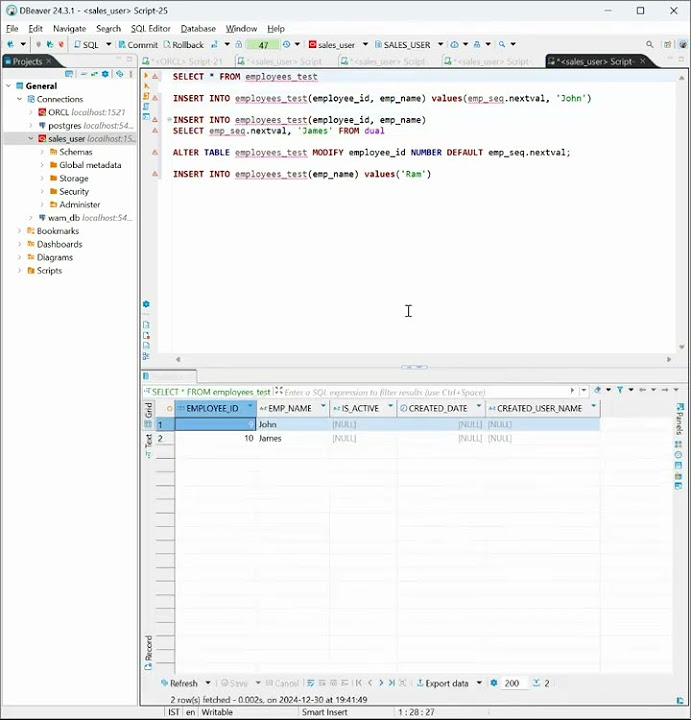This screenshot has width=691, height=720.
Task: Open Help menu
Action: [275, 28]
